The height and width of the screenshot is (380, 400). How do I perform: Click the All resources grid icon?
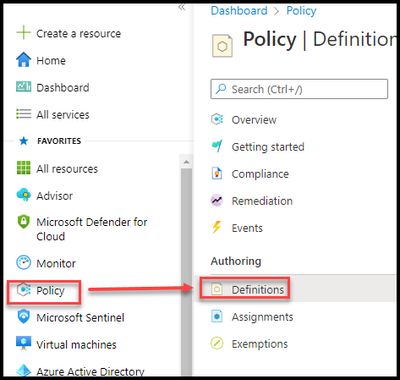pos(23,168)
